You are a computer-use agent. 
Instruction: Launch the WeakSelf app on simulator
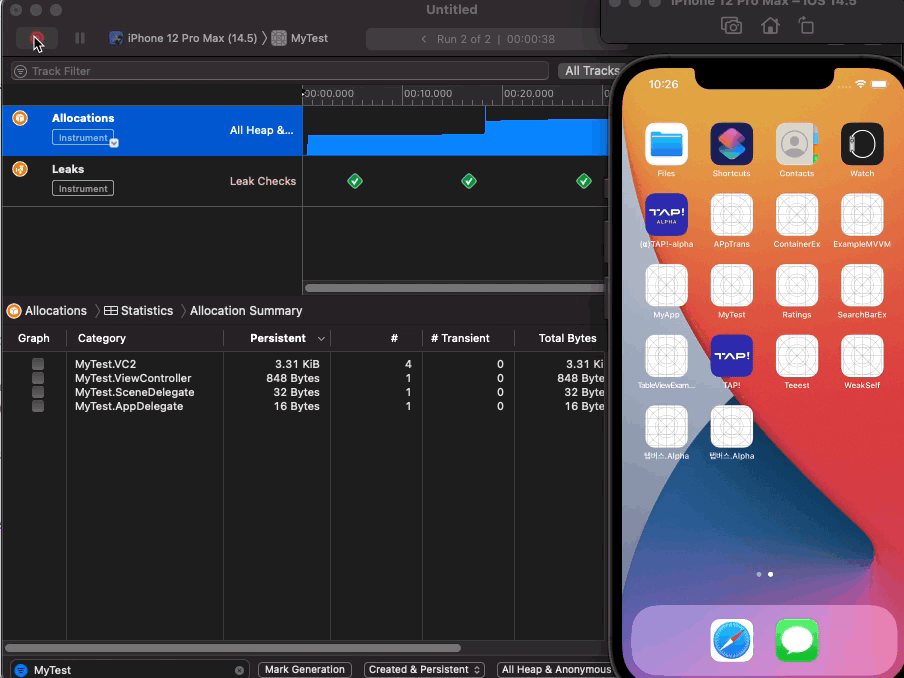point(862,356)
